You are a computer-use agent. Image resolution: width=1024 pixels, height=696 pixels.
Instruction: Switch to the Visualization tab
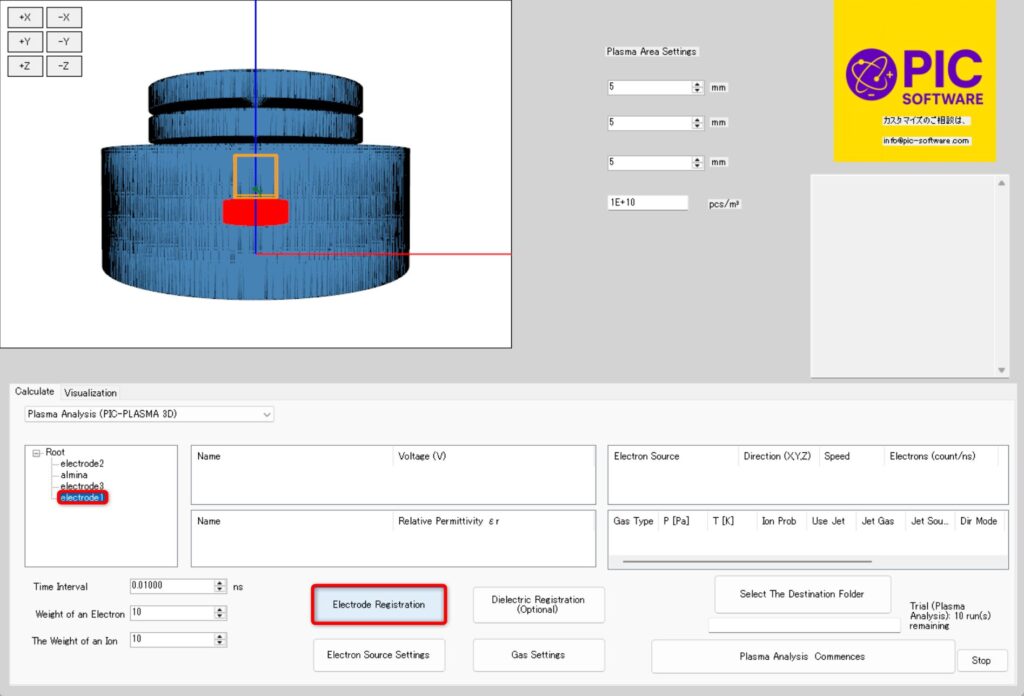90,393
